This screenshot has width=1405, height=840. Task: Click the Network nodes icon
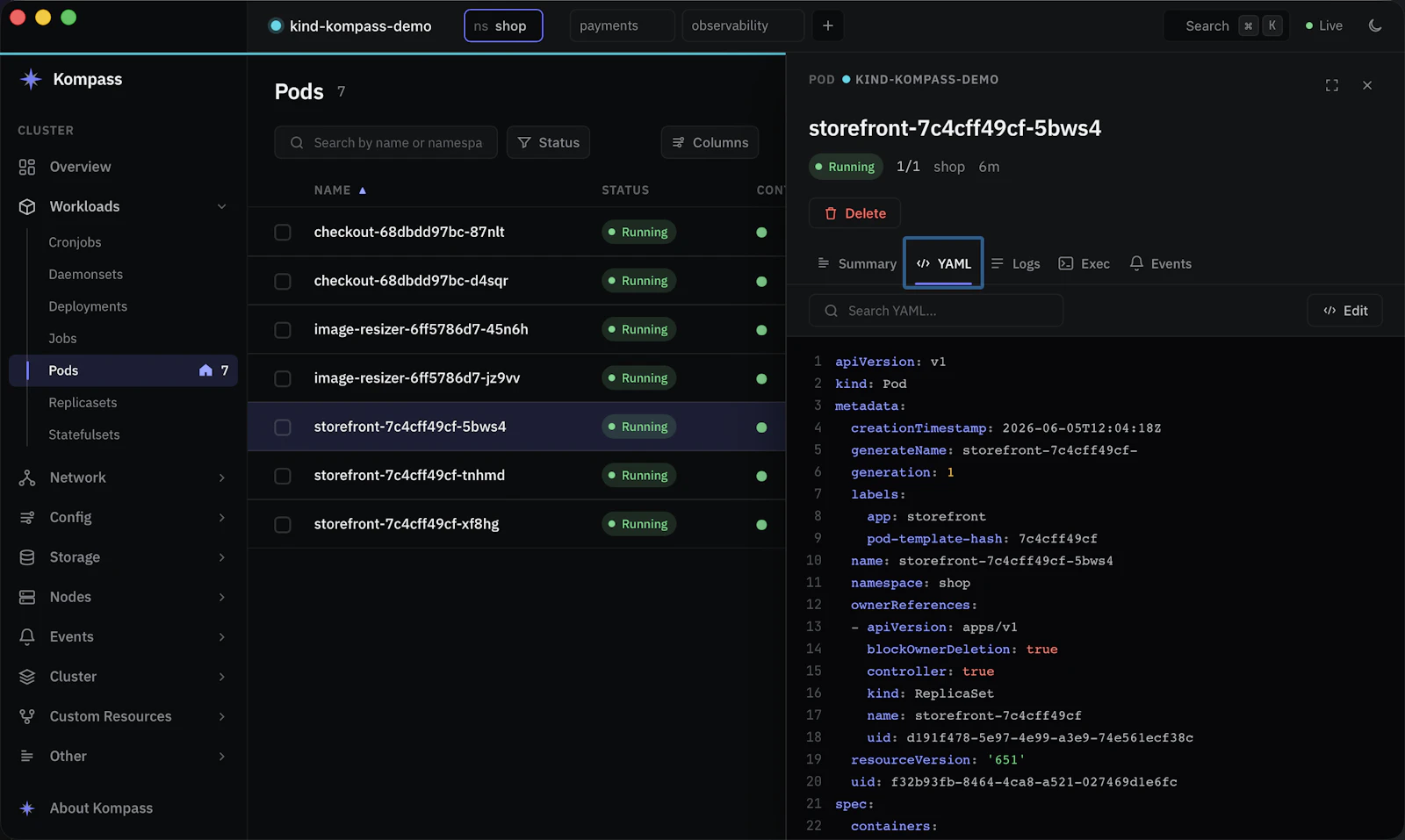click(x=27, y=477)
